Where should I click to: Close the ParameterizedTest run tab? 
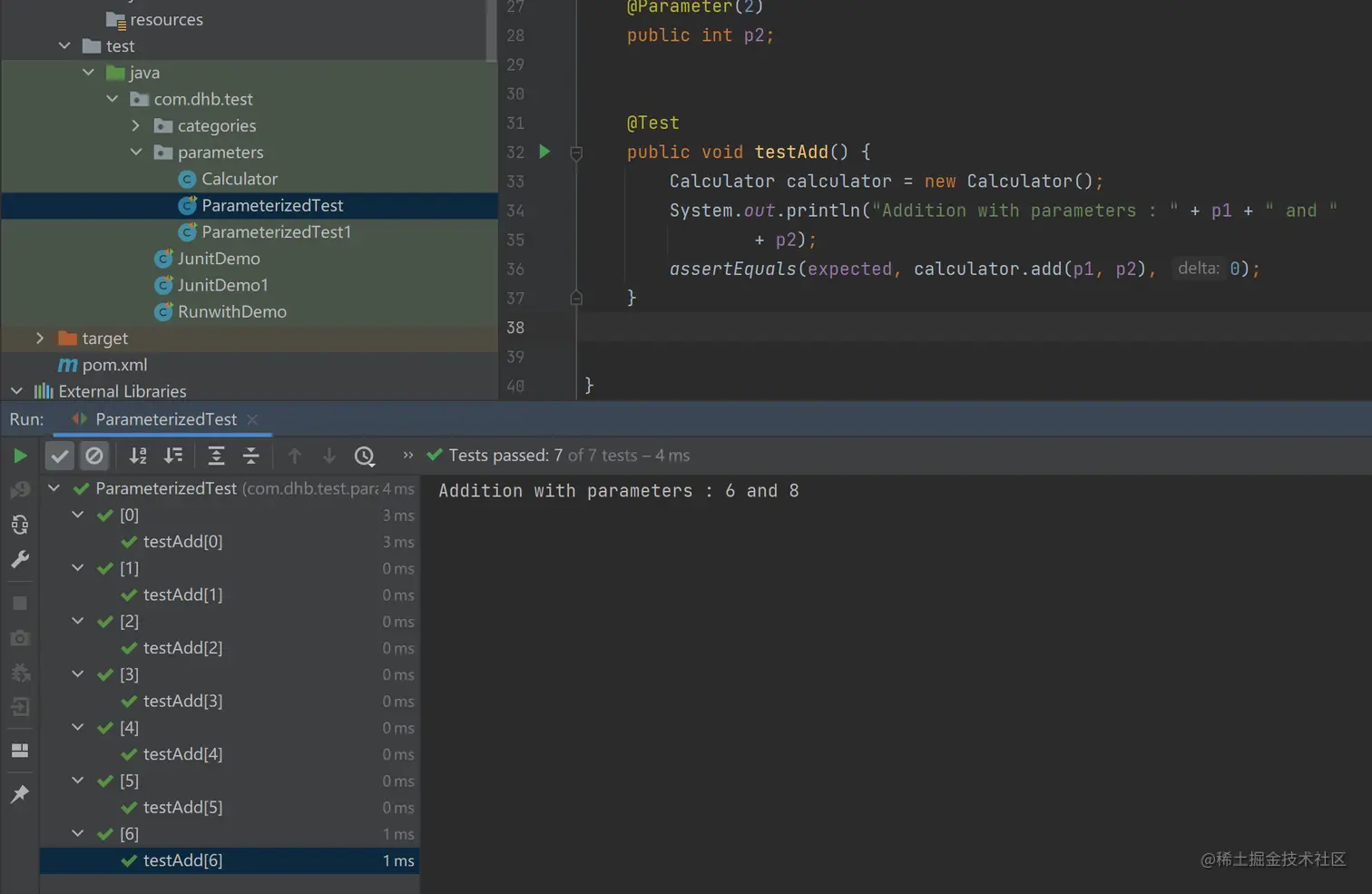[252, 419]
